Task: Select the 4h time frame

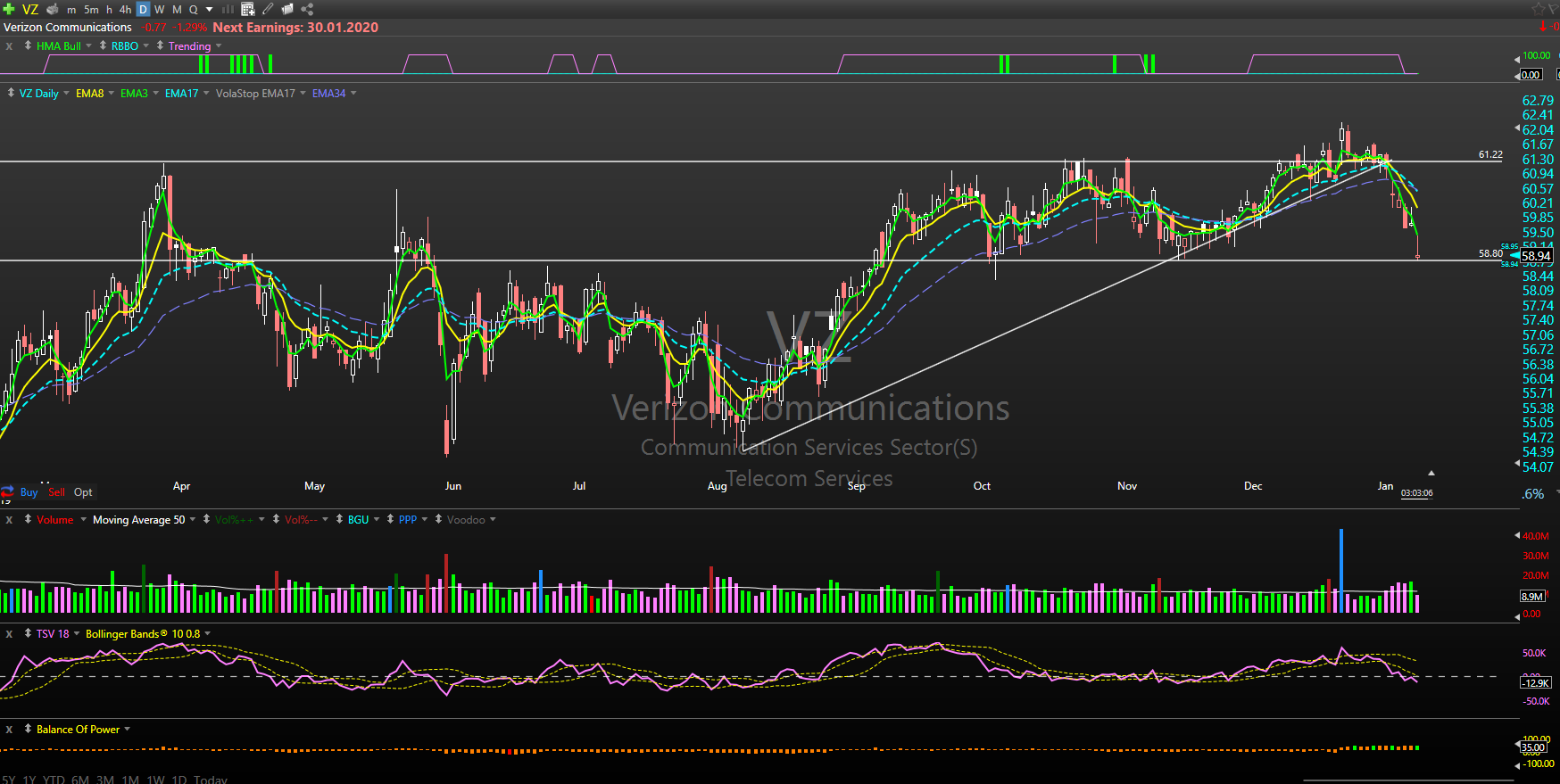Action: [x=125, y=10]
